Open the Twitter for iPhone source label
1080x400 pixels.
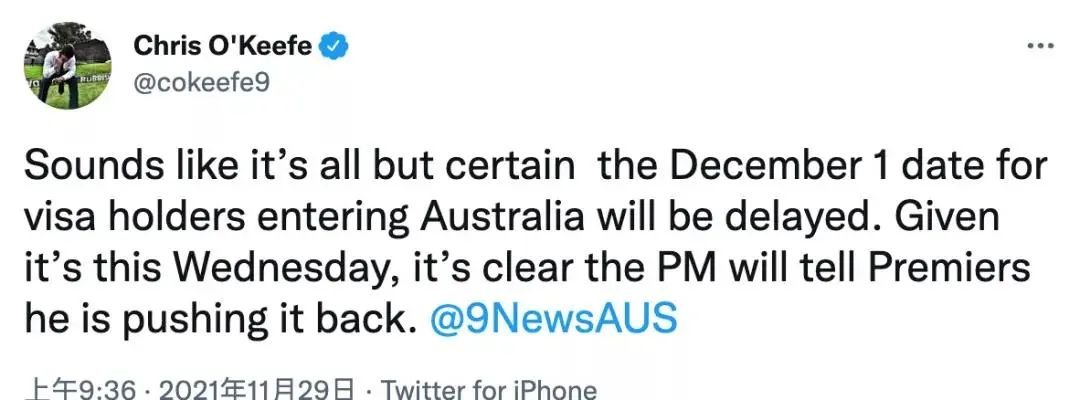click(489, 390)
